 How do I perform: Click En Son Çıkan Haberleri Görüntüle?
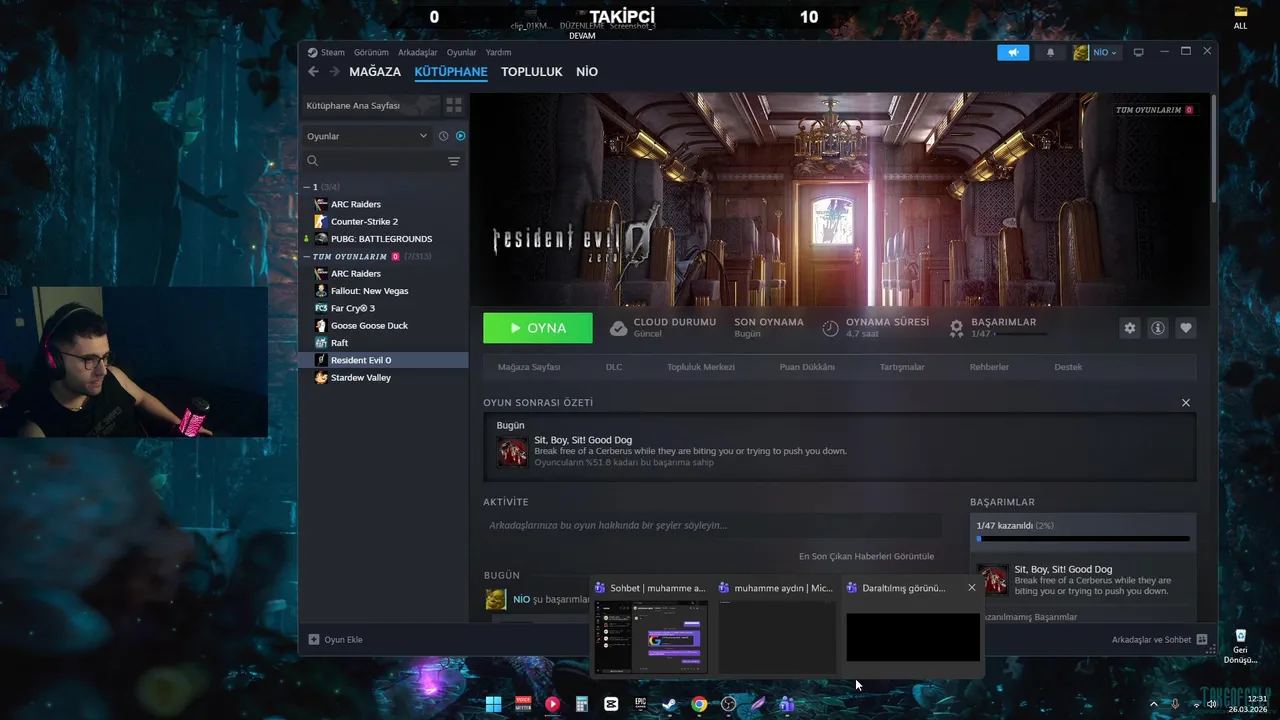(x=866, y=556)
